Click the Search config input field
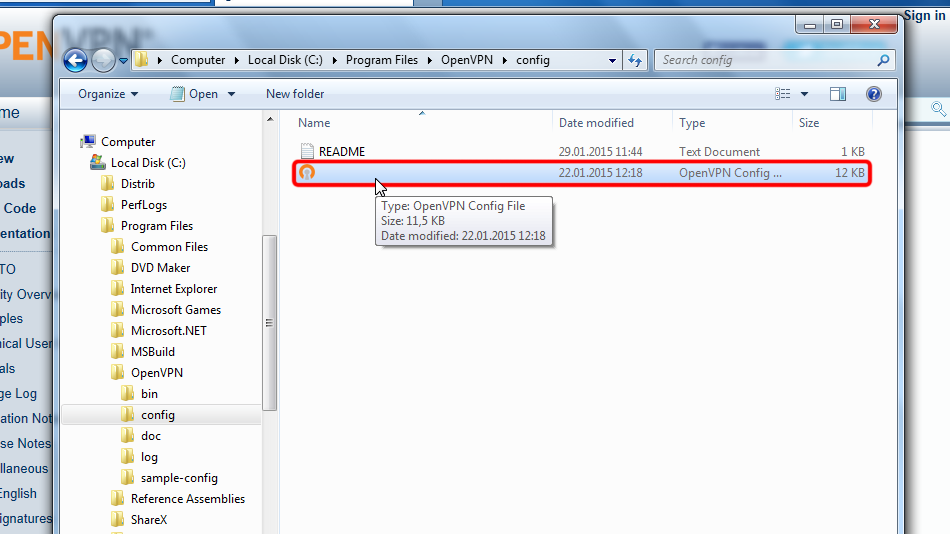This screenshot has height=534, width=950. coord(765,60)
